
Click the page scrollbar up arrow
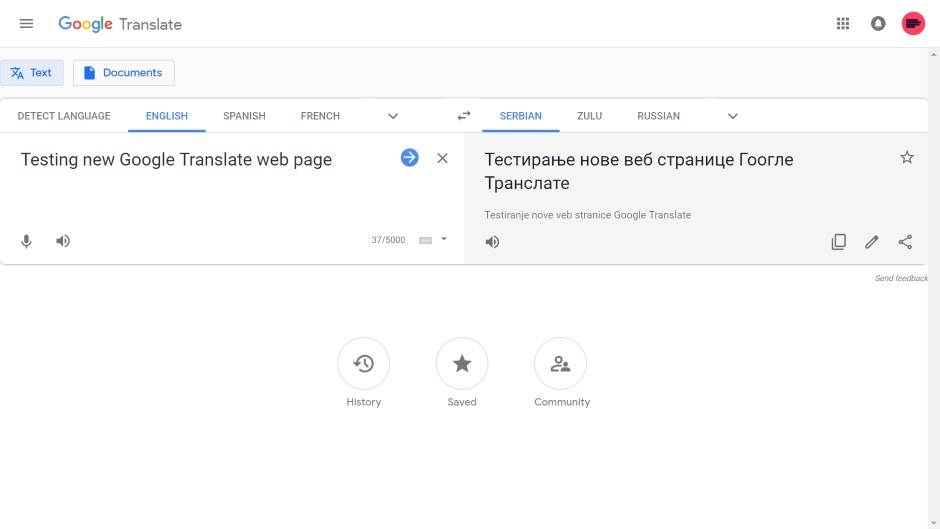[933, 55]
